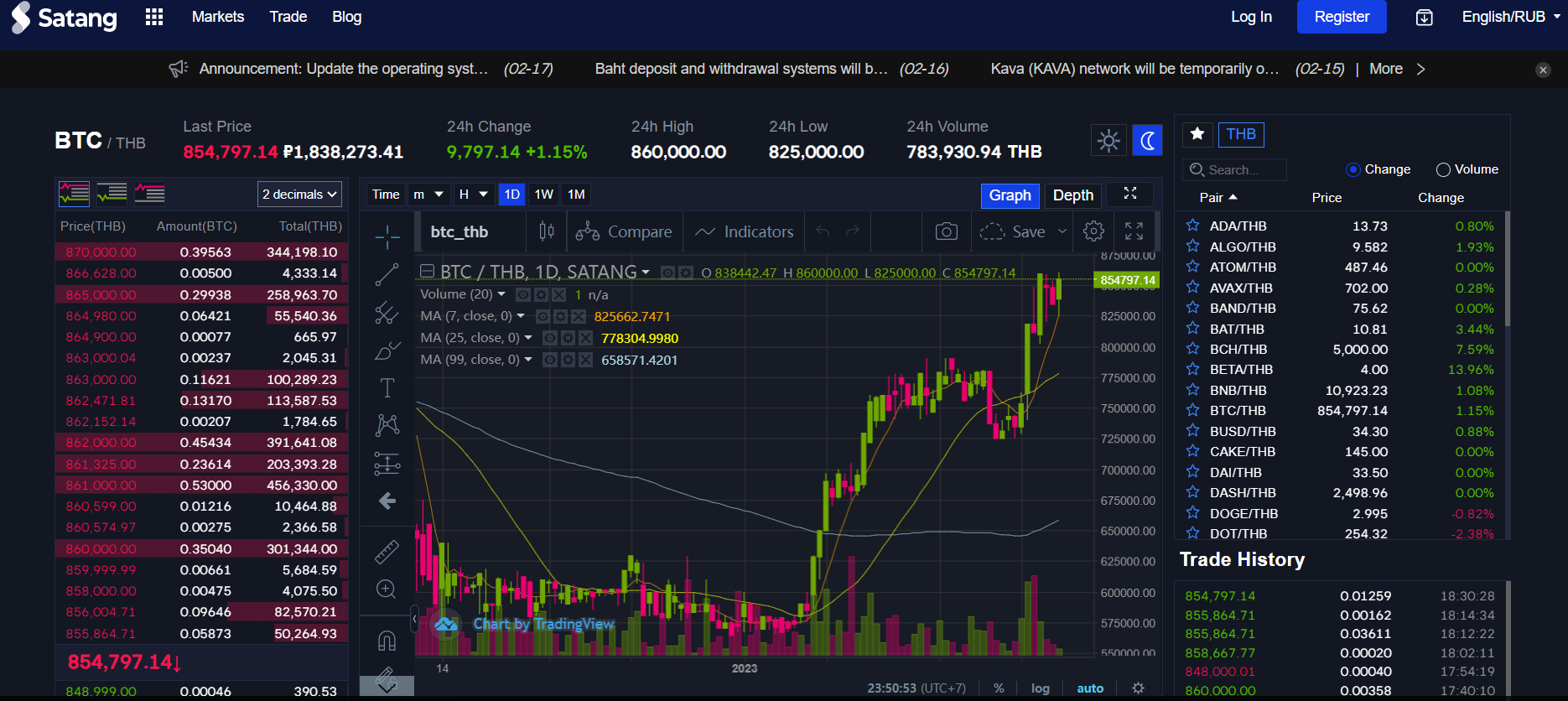Select the THB market tab
The width and height of the screenshot is (1568, 701).
(x=1241, y=134)
